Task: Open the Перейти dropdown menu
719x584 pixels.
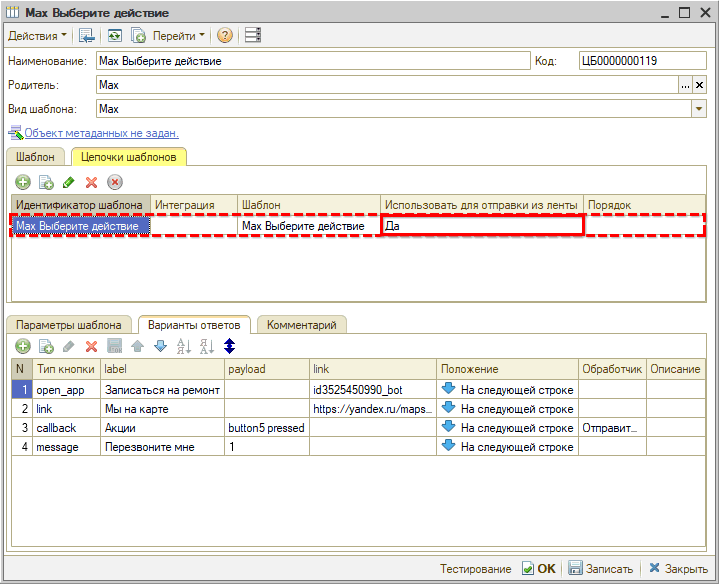Action: coord(180,35)
